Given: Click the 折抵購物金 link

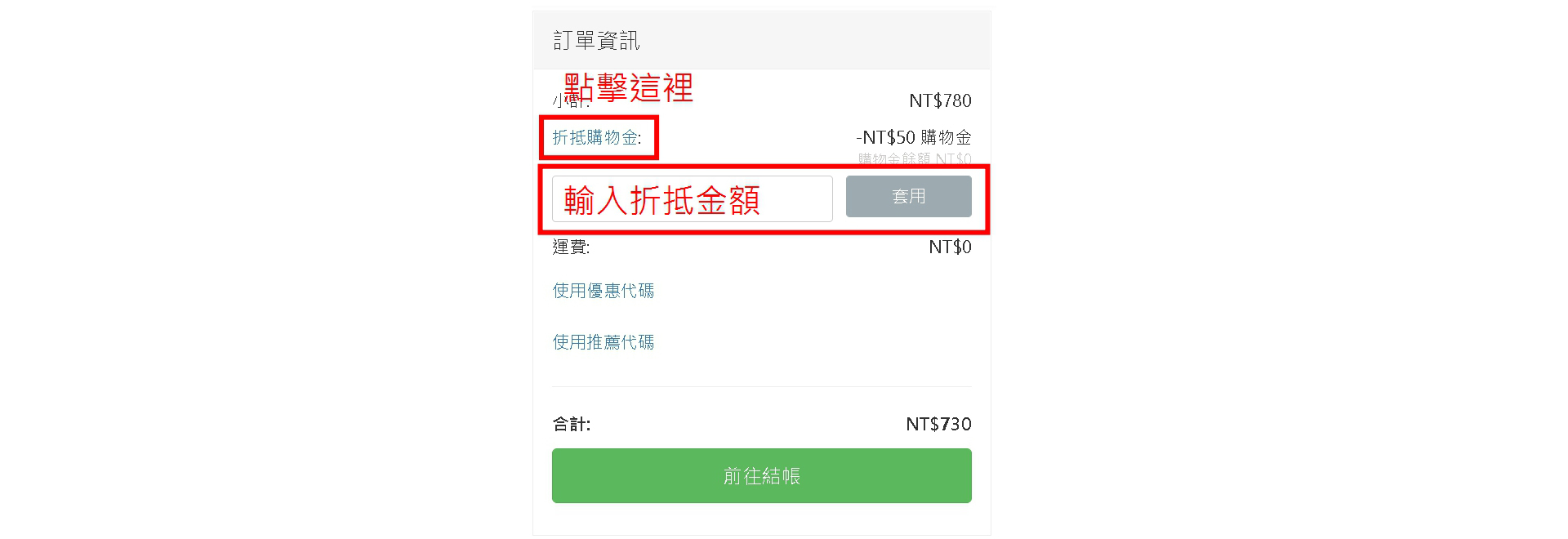Looking at the screenshot, I should point(596,137).
